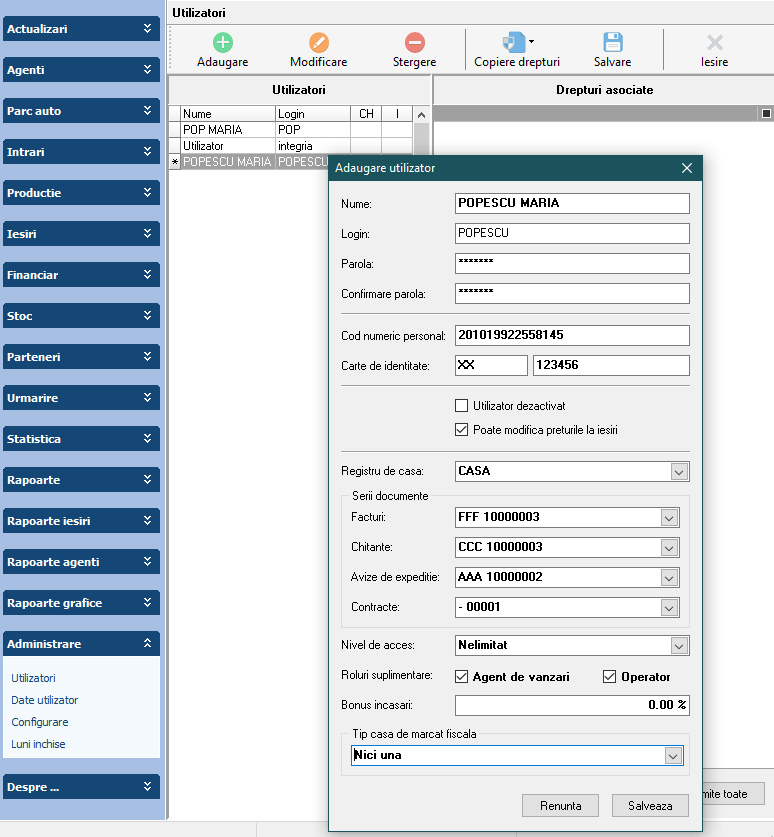Viewport: 774px width, 837px height.
Task: Enable the Utilizator dezactivat checkbox
Action: [461, 406]
